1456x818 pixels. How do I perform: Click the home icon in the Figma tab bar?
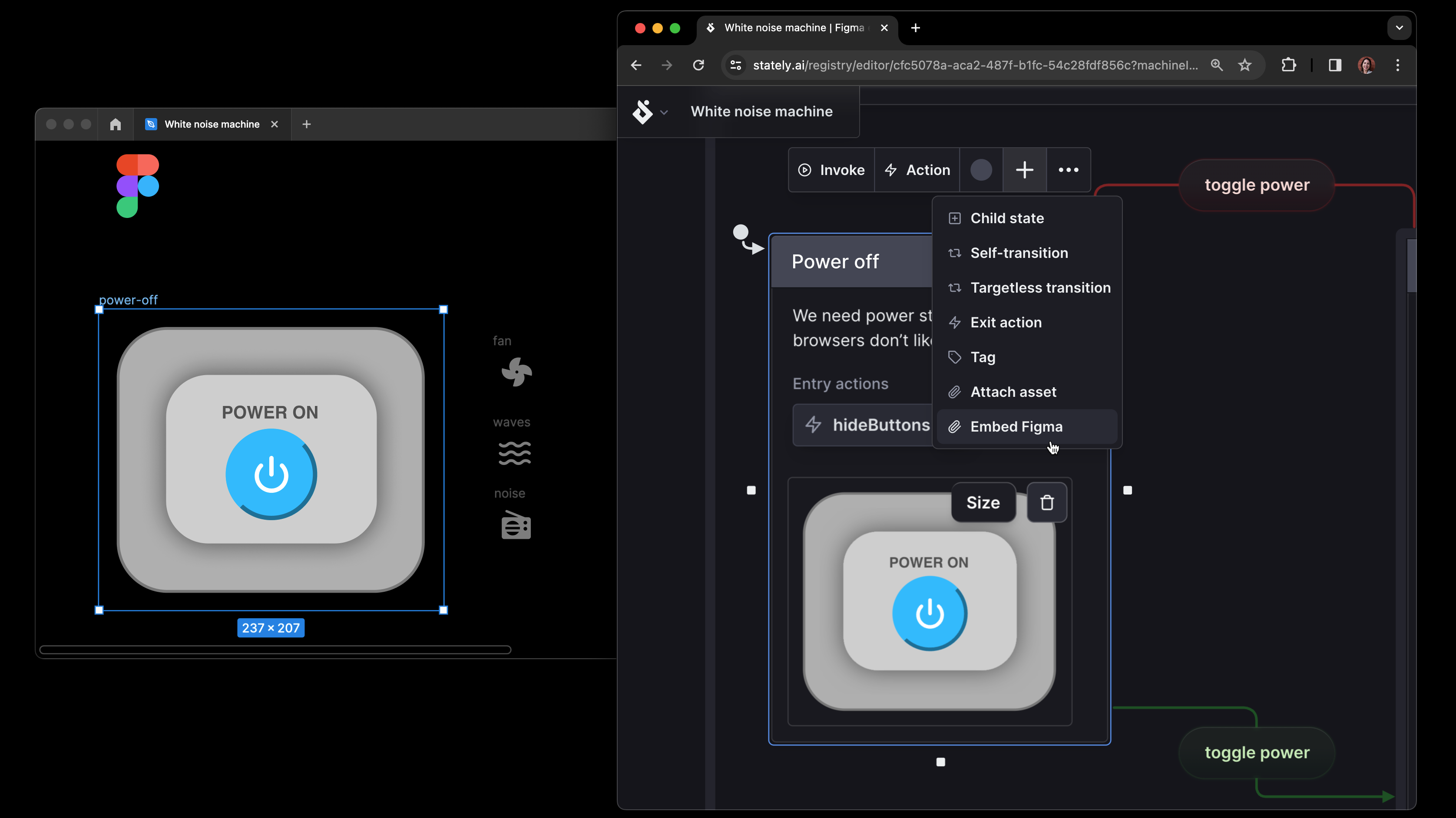[x=115, y=124]
